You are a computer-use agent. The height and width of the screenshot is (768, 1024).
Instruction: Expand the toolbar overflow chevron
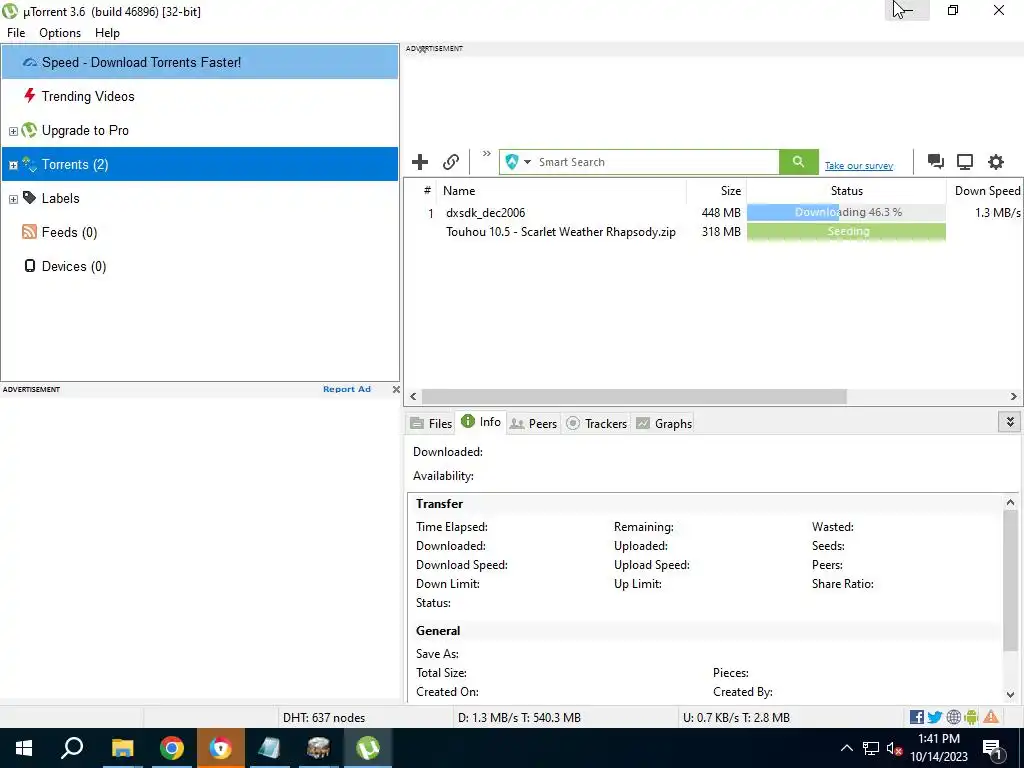(487, 154)
